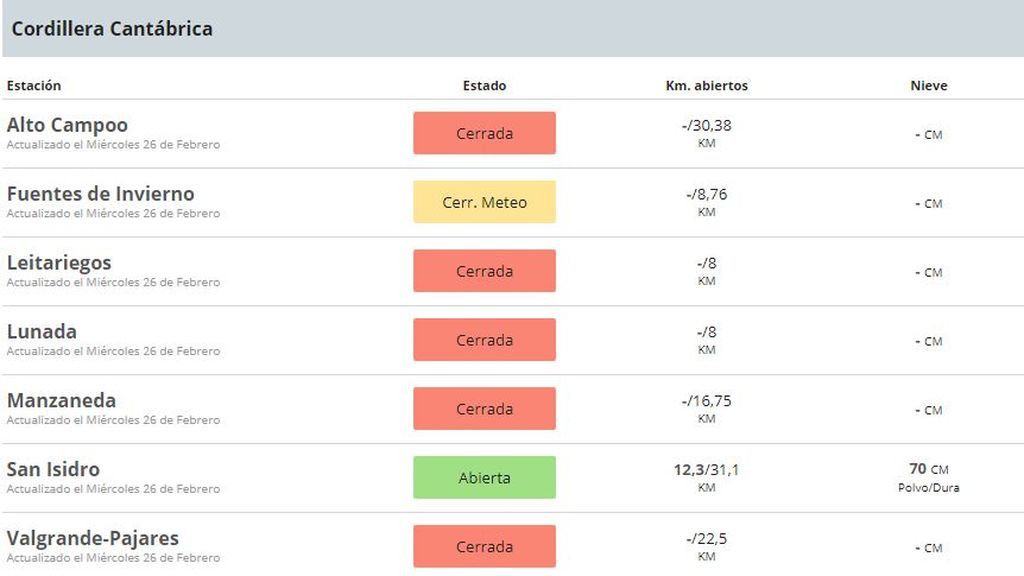Viewport: 1024px width, 576px height.
Task: Click the yellow Cerr. Meteo status badge
Action: [x=485, y=202]
